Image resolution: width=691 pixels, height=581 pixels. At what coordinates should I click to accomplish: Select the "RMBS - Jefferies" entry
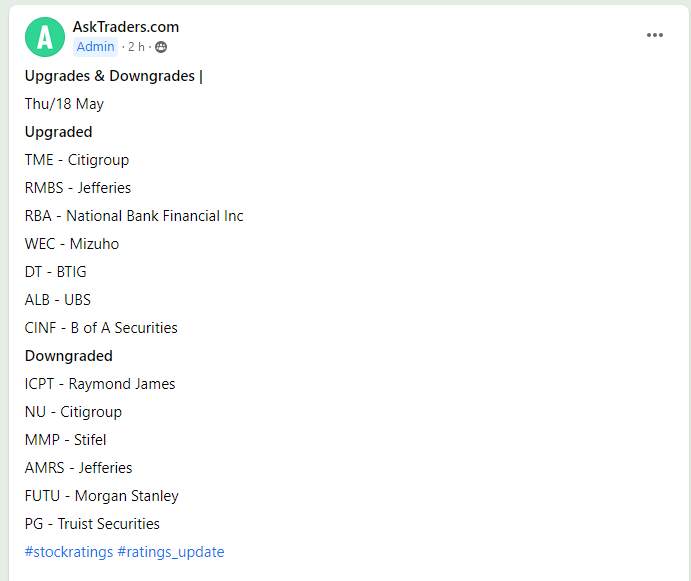pyautogui.click(x=78, y=188)
